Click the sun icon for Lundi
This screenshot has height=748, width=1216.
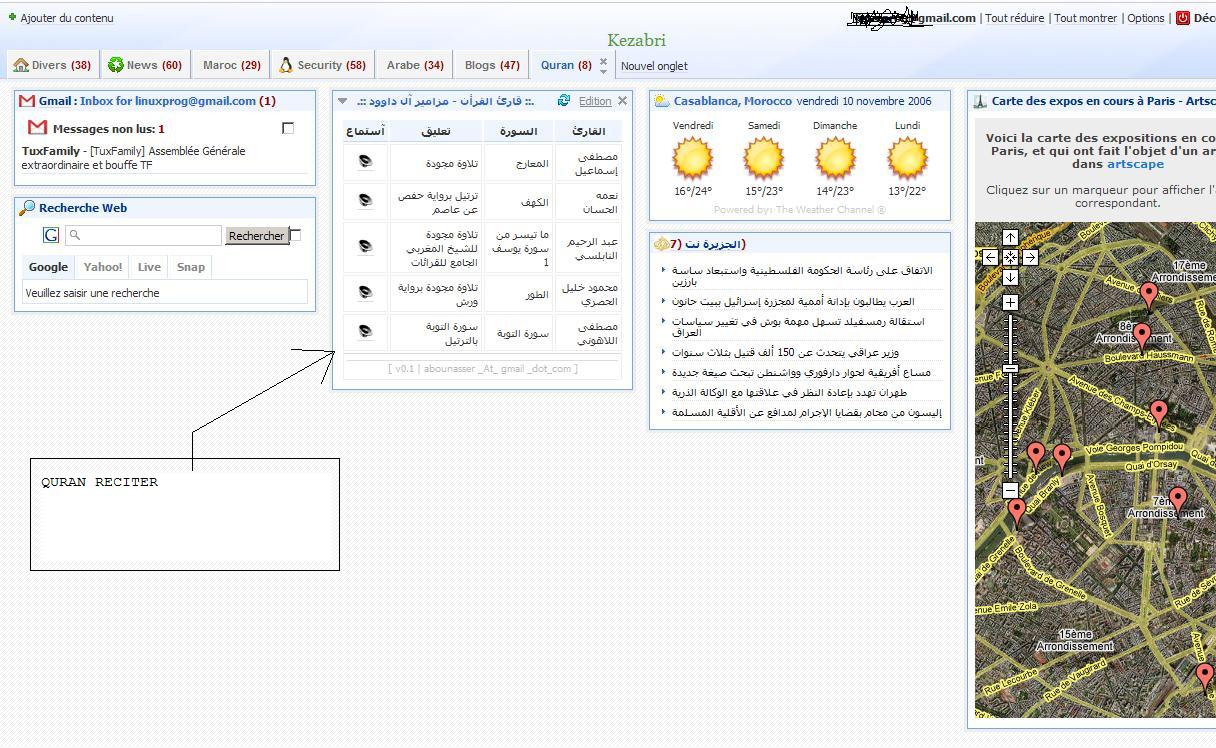(907, 158)
